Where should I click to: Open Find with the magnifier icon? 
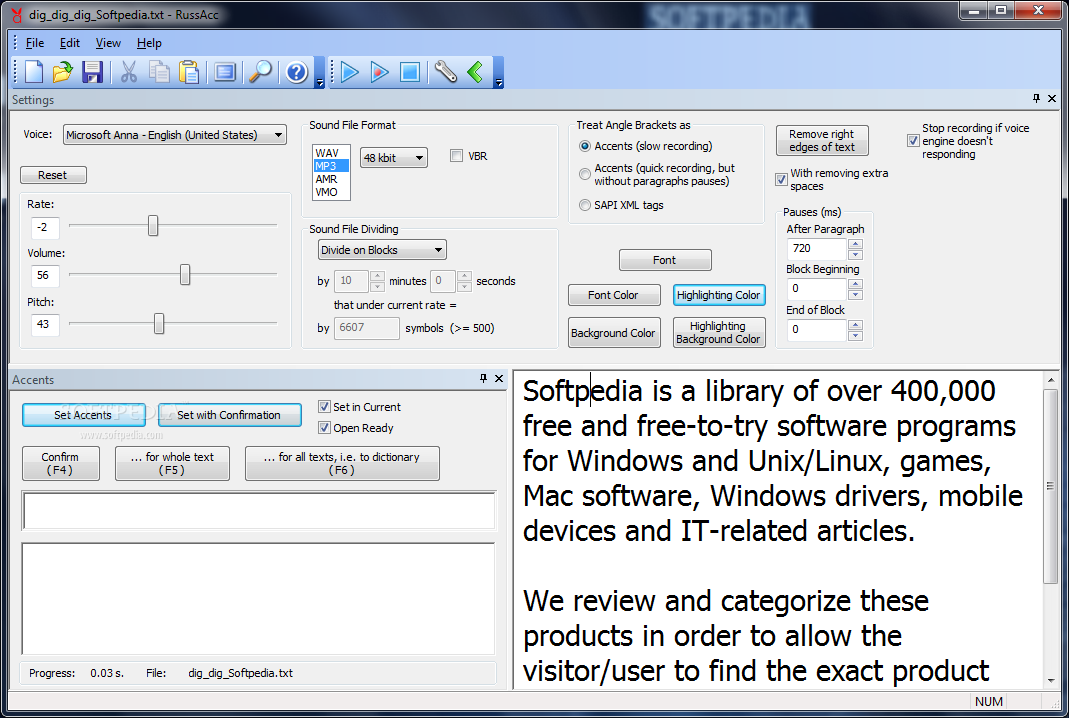(260, 72)
